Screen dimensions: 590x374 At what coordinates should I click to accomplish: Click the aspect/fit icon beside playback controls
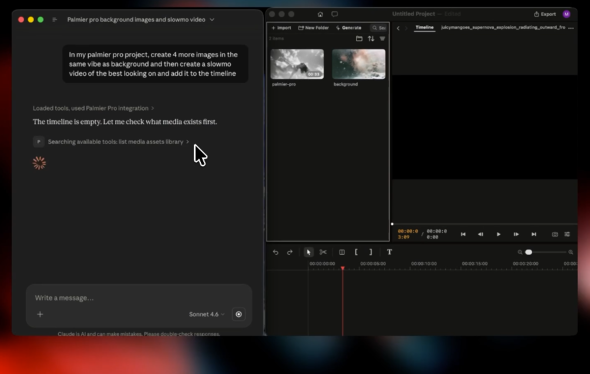pos(555,234)
